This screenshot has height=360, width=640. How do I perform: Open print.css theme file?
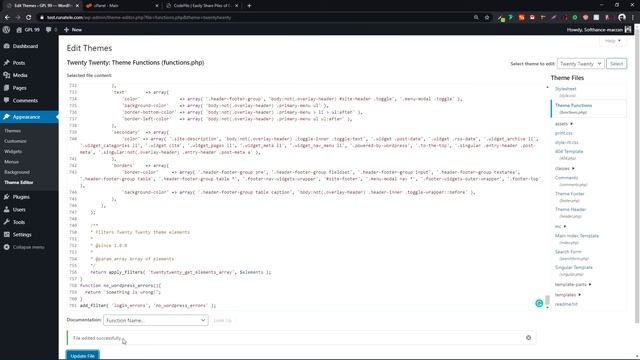click(563, 133)
